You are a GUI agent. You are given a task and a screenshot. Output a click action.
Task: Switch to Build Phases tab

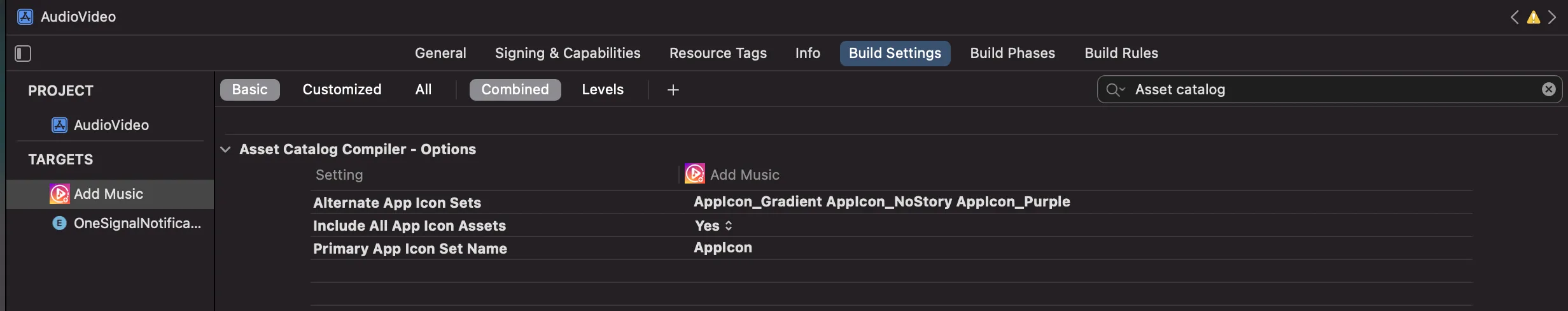1012,54
